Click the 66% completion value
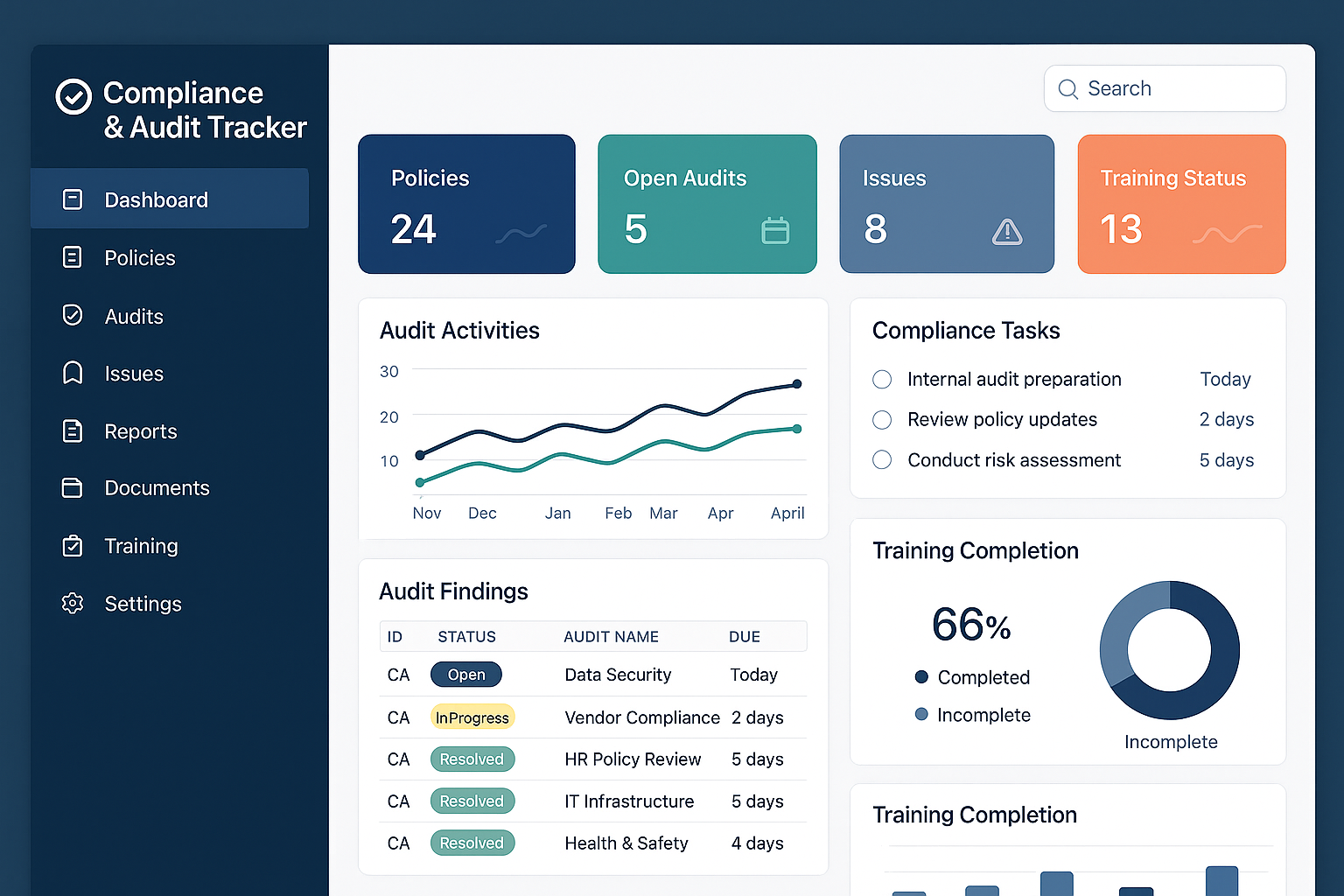 tap(971, 625)
